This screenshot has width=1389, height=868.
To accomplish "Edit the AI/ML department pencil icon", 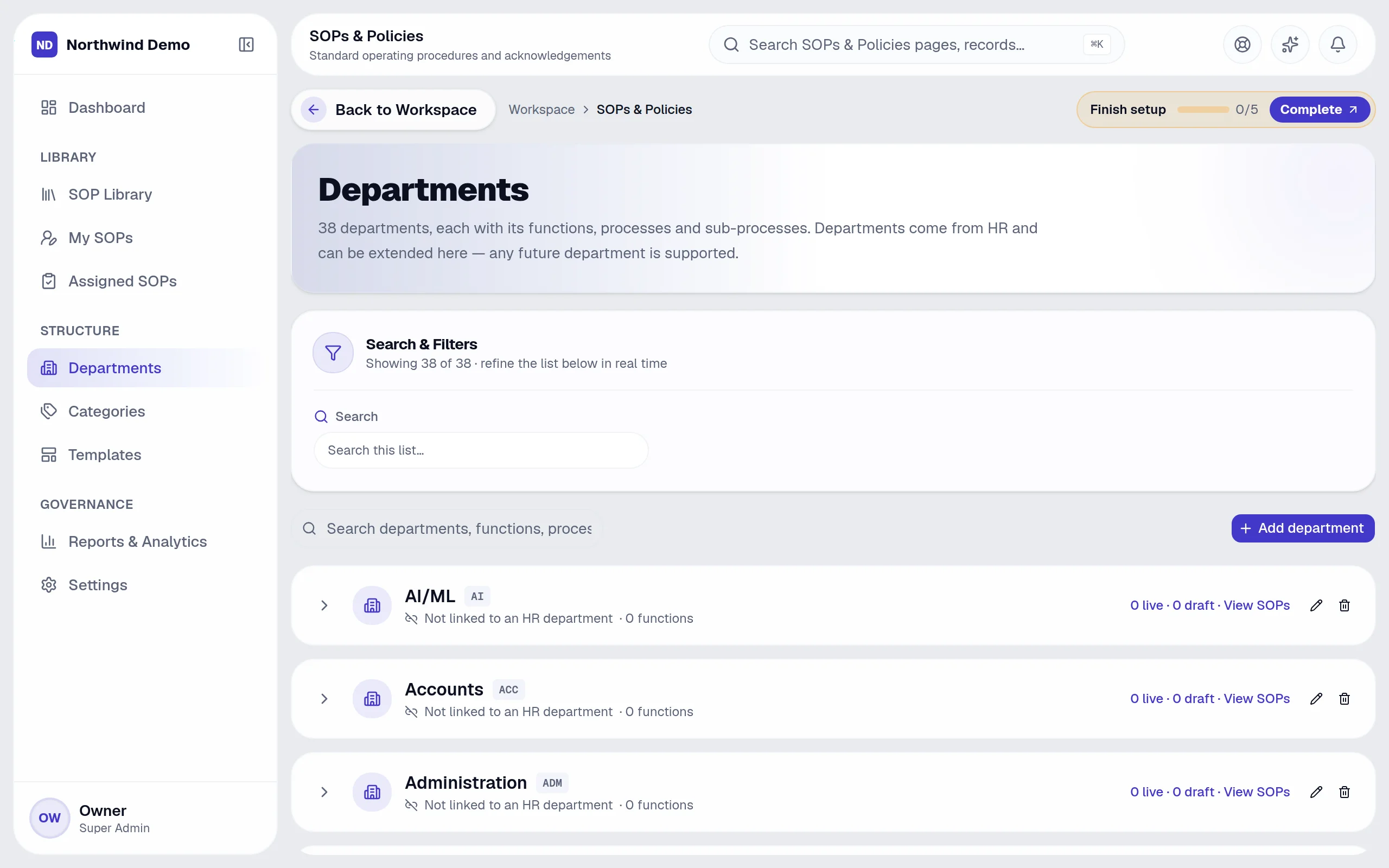I will click(x=1316, y=605).
